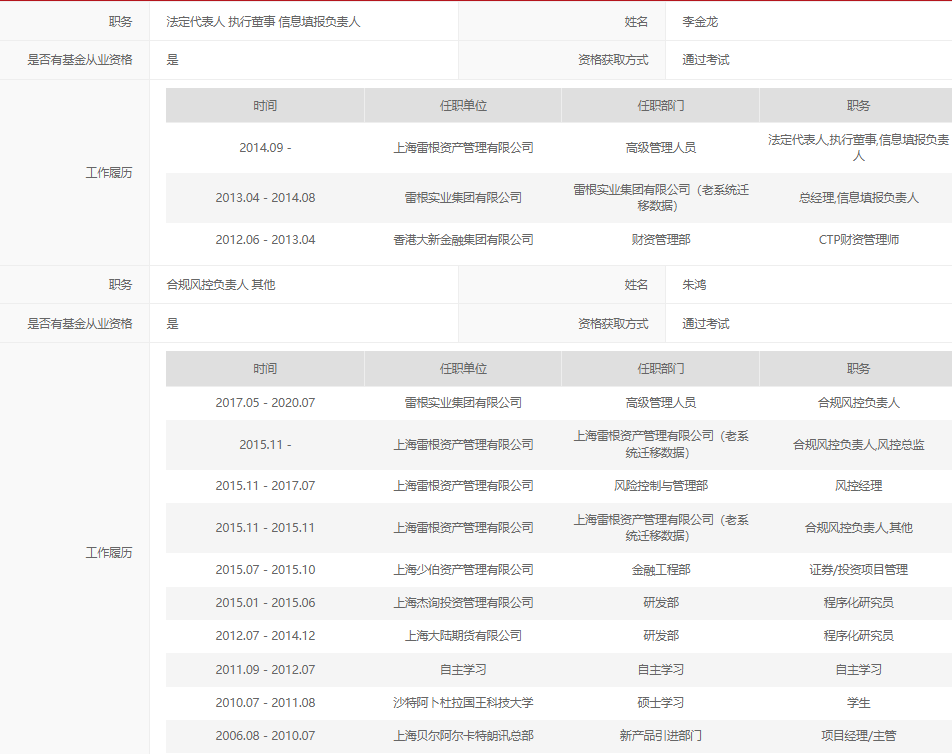Click 金融工程部 department cell
This screenshot has height=754, width=952.
(661, 569)
